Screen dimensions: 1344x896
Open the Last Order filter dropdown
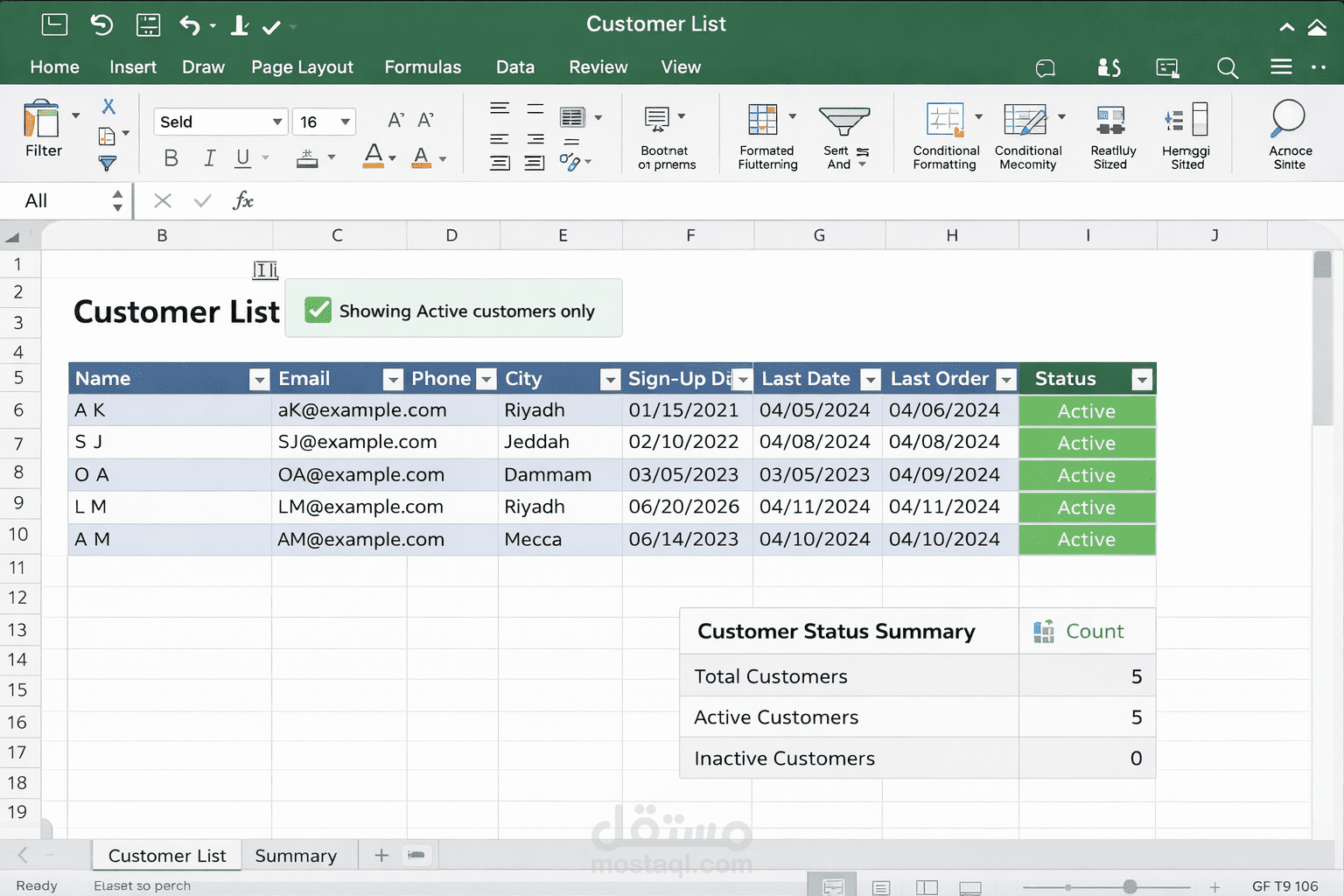pyautogui.click(x=1006, y=379)
